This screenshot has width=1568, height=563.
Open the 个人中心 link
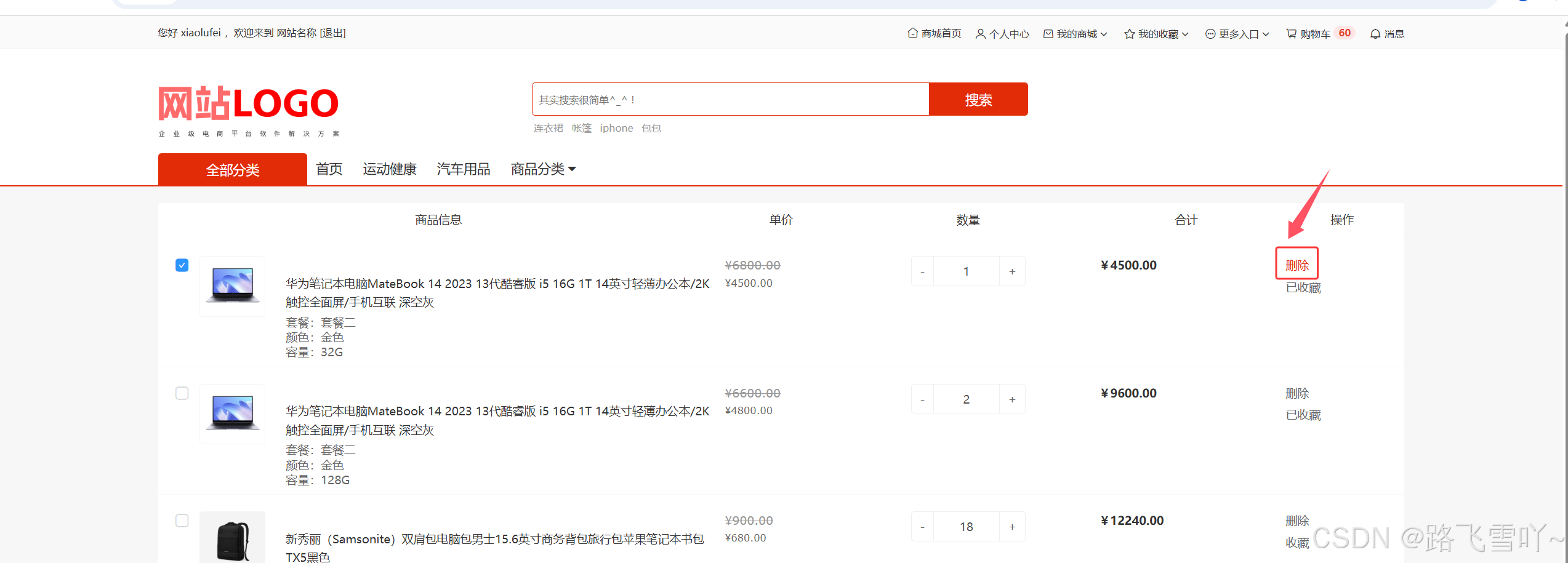1009,34
